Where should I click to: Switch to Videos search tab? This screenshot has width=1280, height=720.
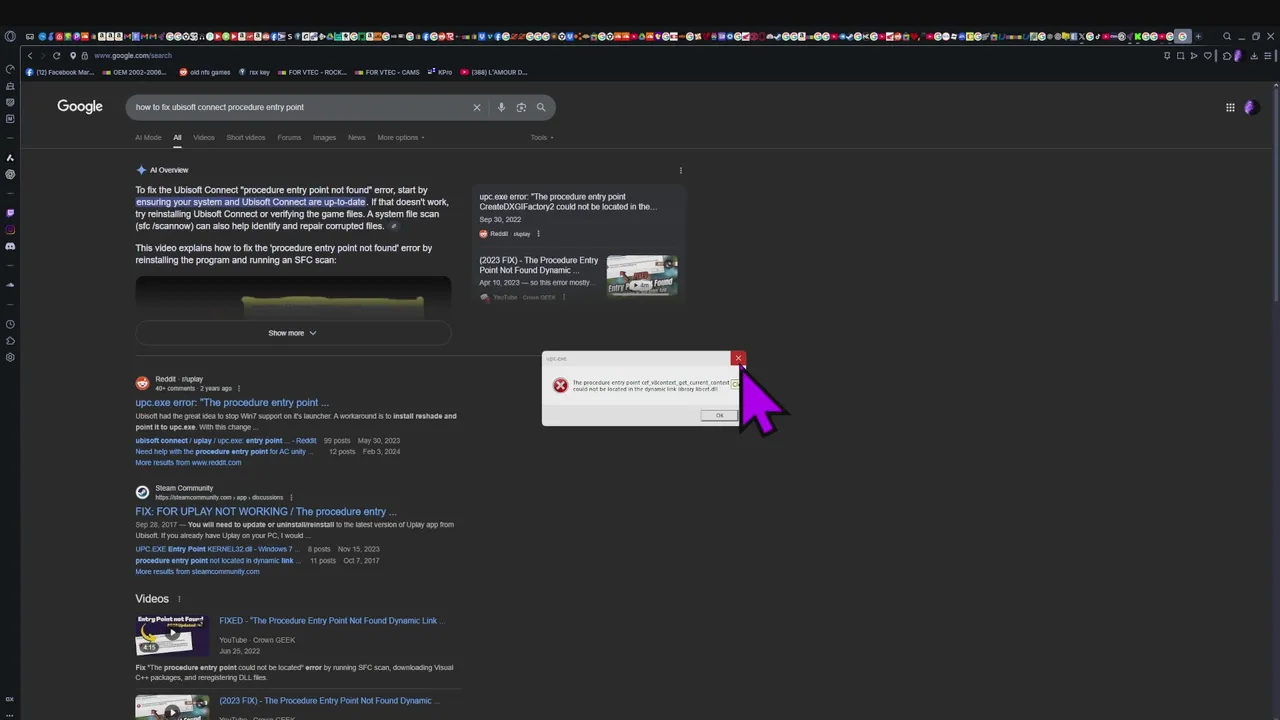tap(204, 137)
